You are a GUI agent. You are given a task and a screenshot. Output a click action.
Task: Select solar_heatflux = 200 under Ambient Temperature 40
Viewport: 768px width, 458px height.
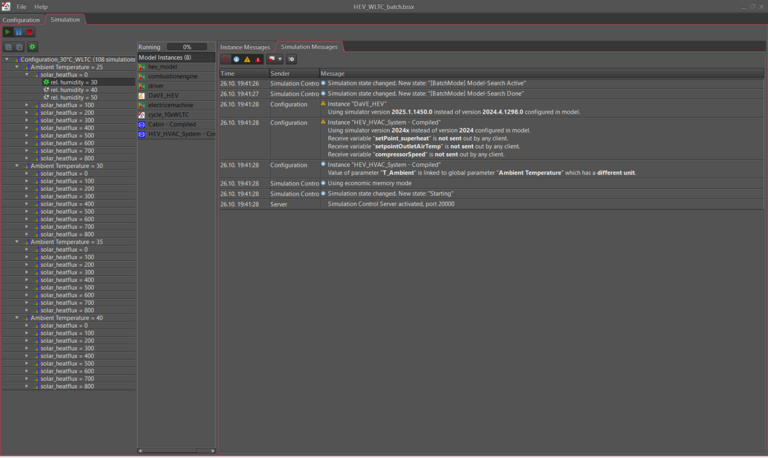(67, 341)
